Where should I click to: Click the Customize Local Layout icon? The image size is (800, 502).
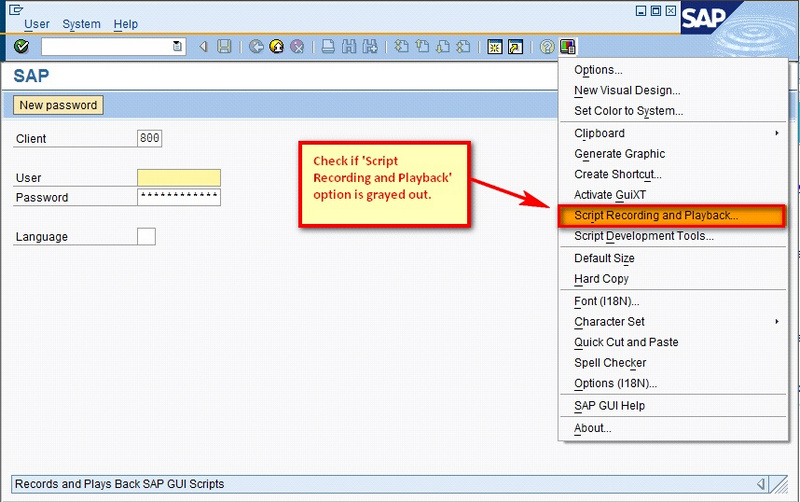point(568,47)
